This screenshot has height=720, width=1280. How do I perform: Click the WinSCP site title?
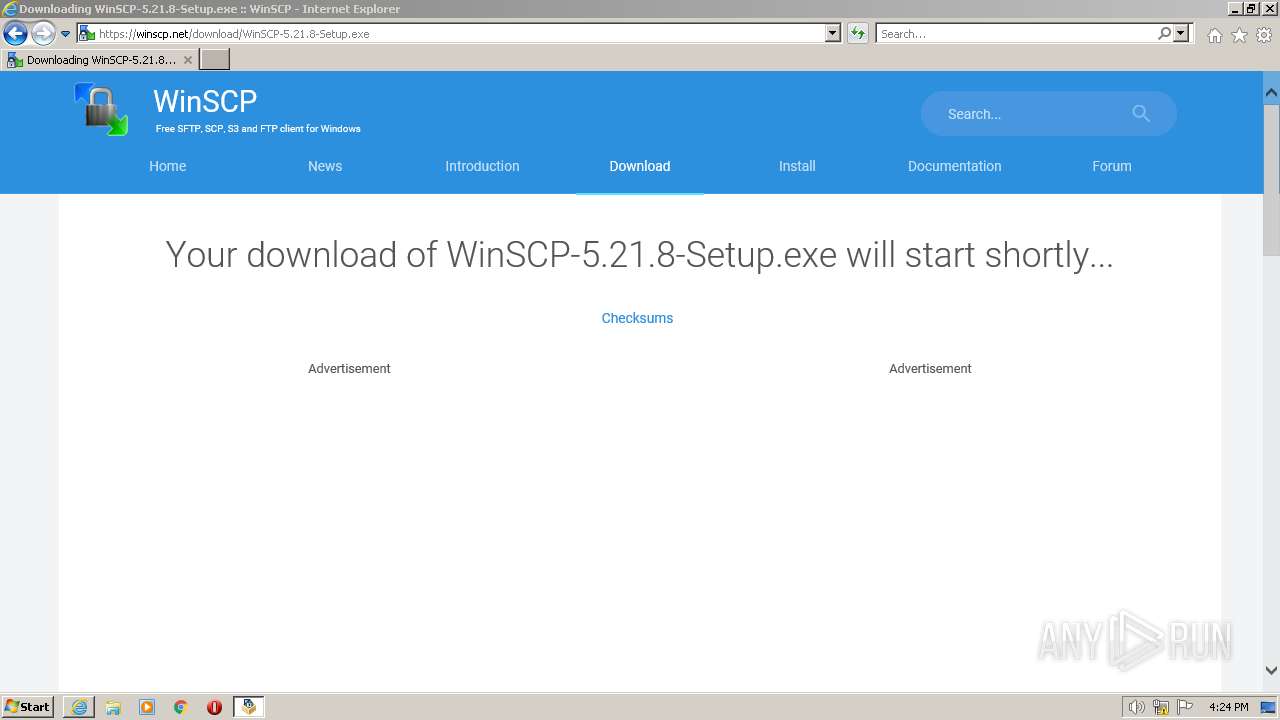click(205, 101)
